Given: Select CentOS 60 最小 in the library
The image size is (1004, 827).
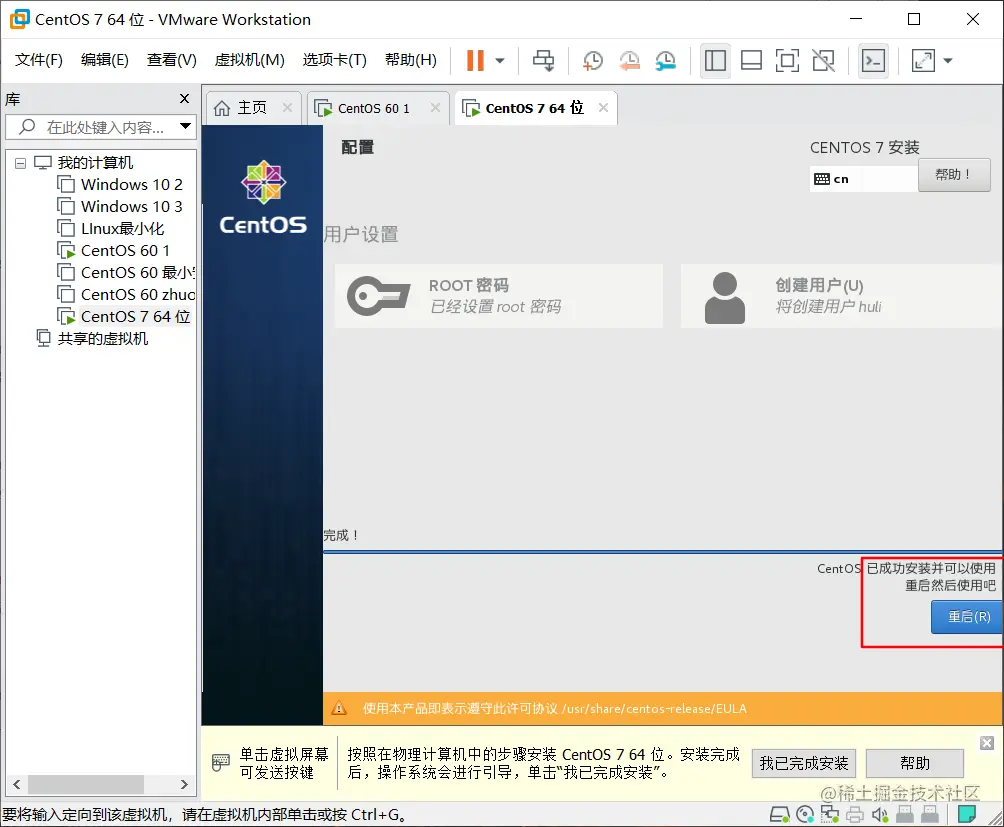Looking at the screenshot, I should click(x=126, y=273).
